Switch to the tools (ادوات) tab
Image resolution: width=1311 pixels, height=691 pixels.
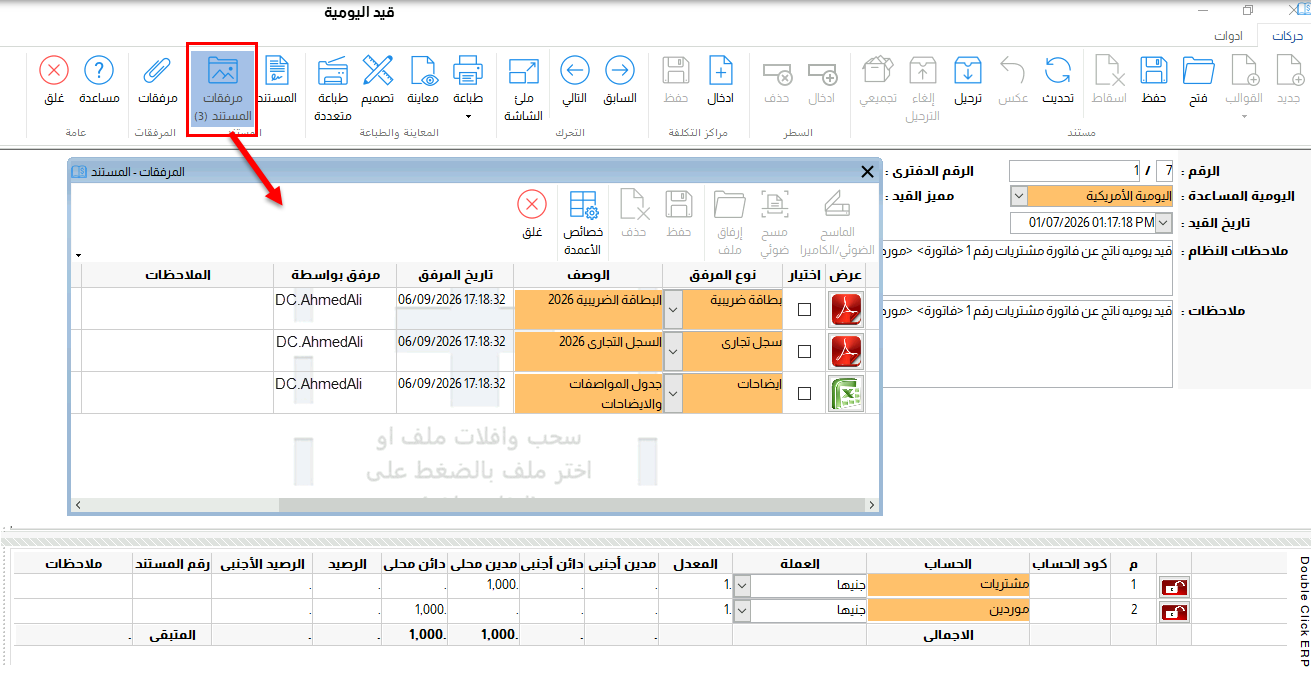click(x=1228, y=36)
